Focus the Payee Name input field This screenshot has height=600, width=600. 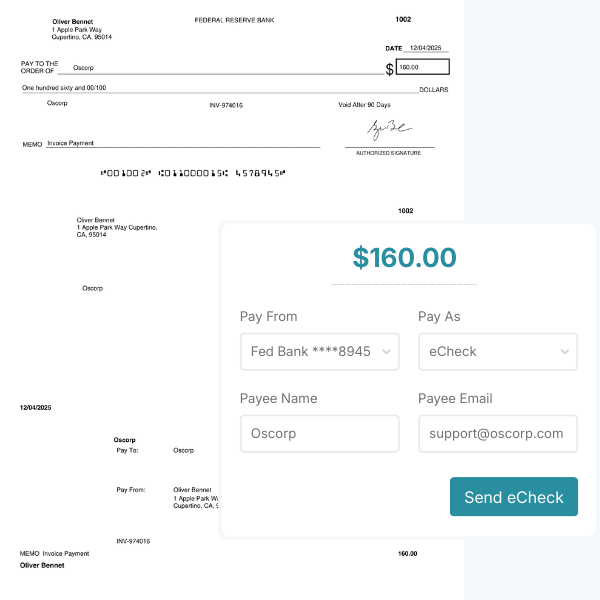pyautogui.click(x=319, y=434)
